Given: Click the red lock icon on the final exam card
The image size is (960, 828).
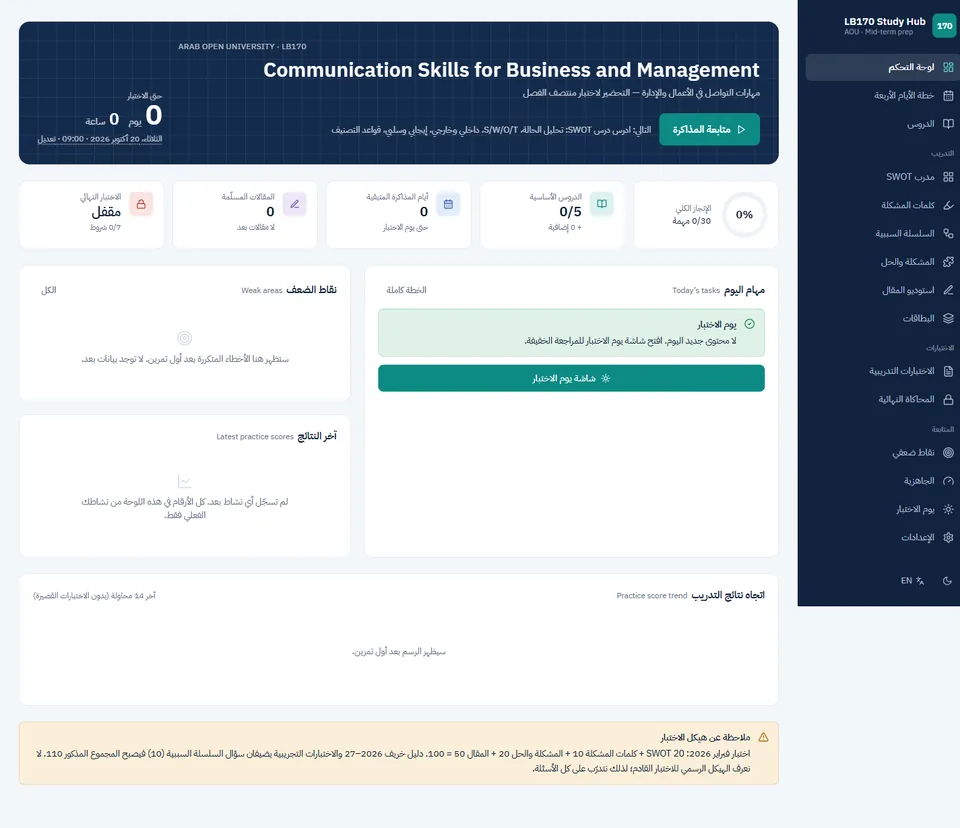Looking at the screenshot, I should click(141, 204).
